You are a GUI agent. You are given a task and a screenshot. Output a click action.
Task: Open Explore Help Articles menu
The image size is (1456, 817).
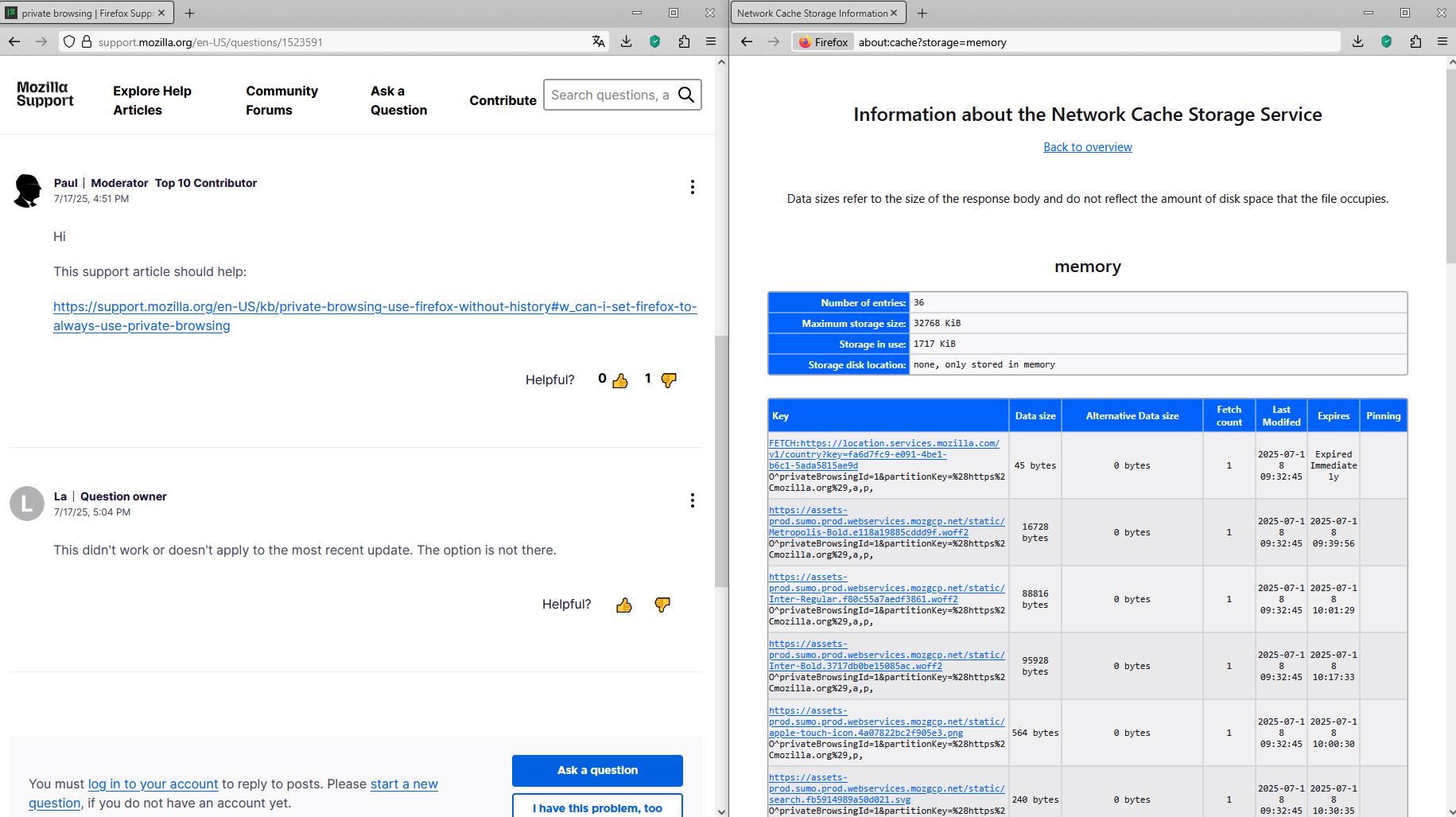[x=153, y=100]
